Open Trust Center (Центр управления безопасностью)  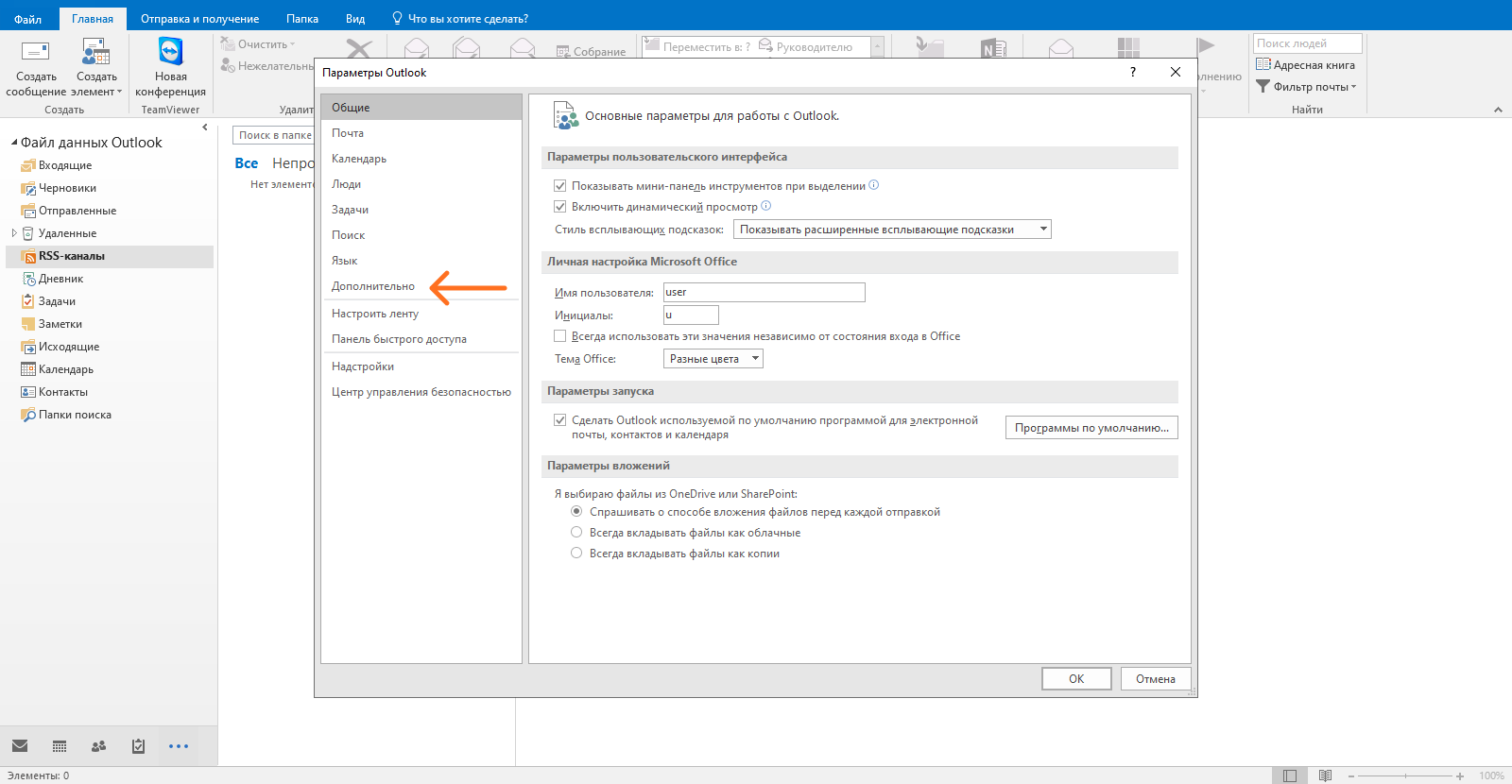[421, 392]
